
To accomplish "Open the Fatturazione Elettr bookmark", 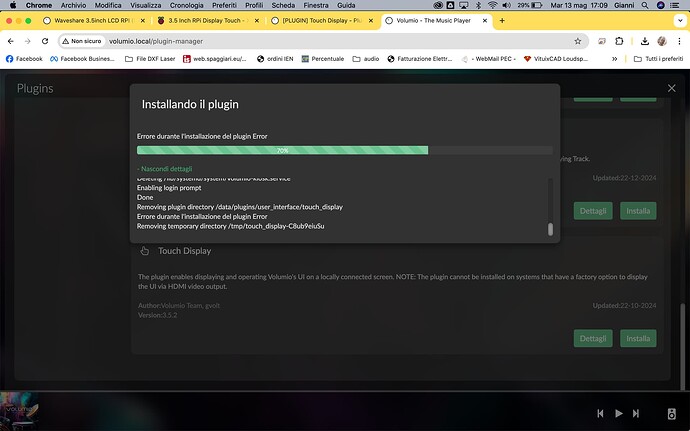I will [x=419, y=59].
